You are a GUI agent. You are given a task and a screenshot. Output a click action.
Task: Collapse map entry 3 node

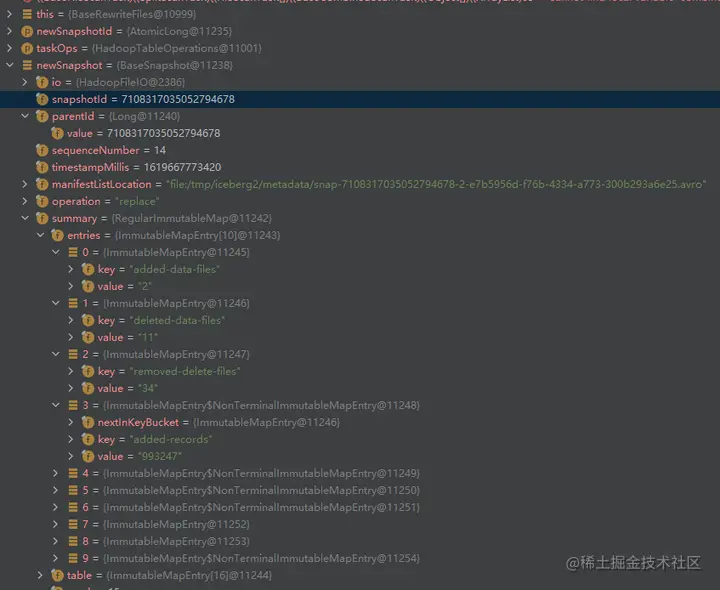tap(56, 405)
